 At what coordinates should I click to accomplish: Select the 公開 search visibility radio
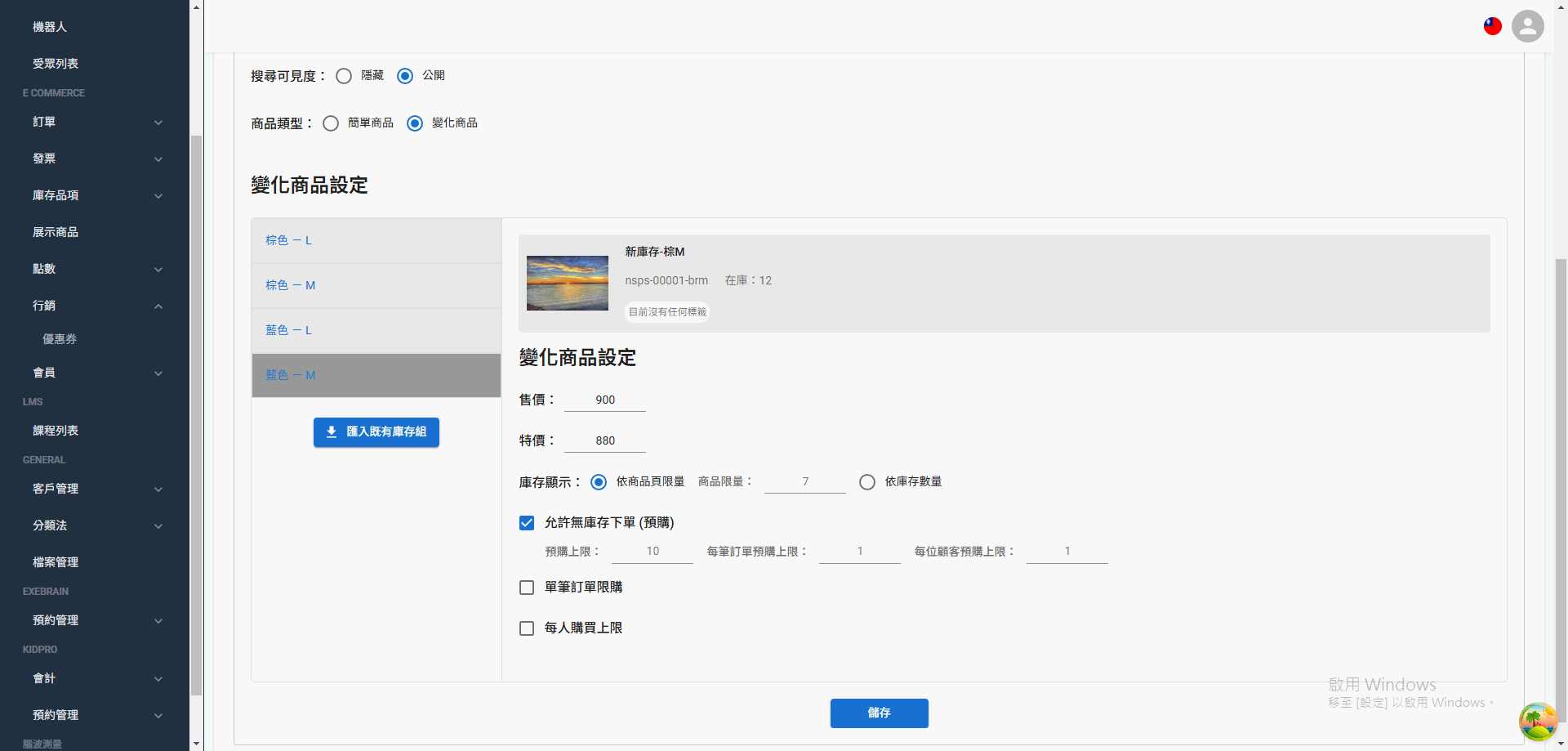point(405,76)
